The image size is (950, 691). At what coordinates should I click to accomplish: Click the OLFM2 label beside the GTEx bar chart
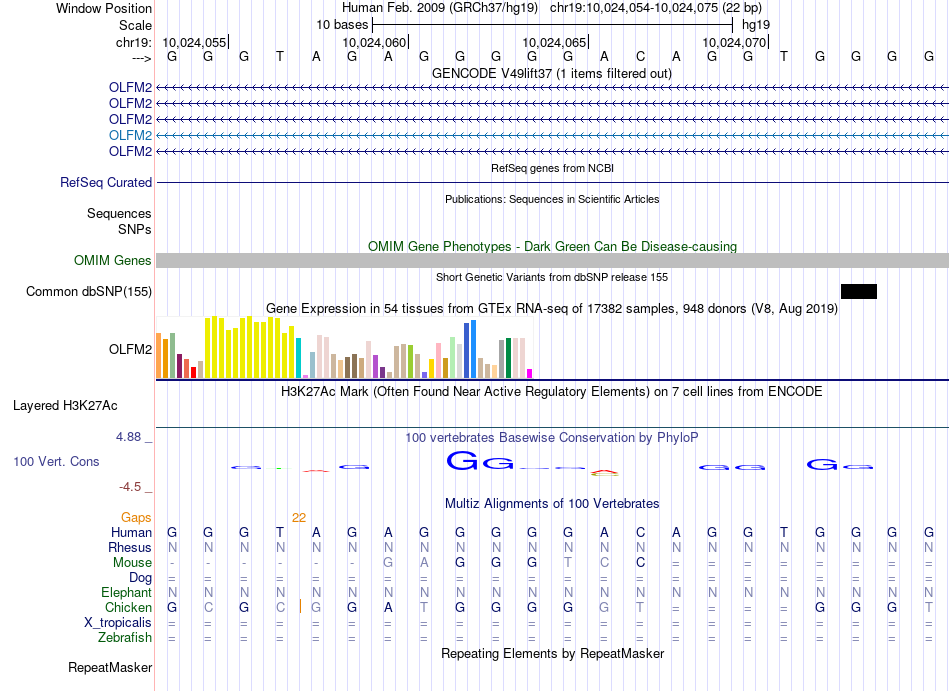click(130, 349)
